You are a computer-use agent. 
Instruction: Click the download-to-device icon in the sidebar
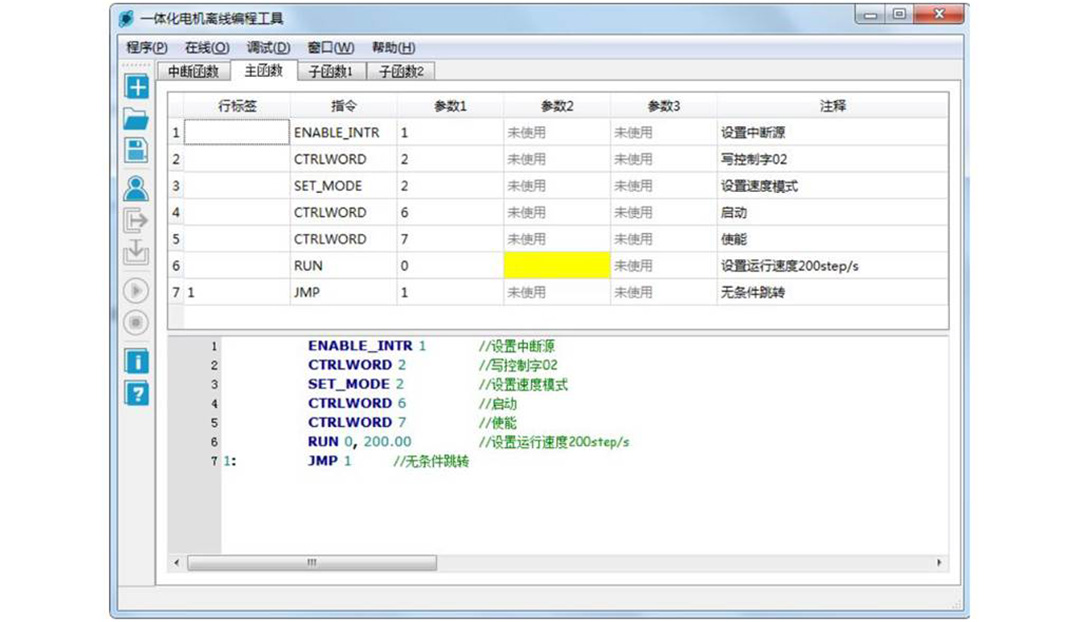tap(136, 253)
